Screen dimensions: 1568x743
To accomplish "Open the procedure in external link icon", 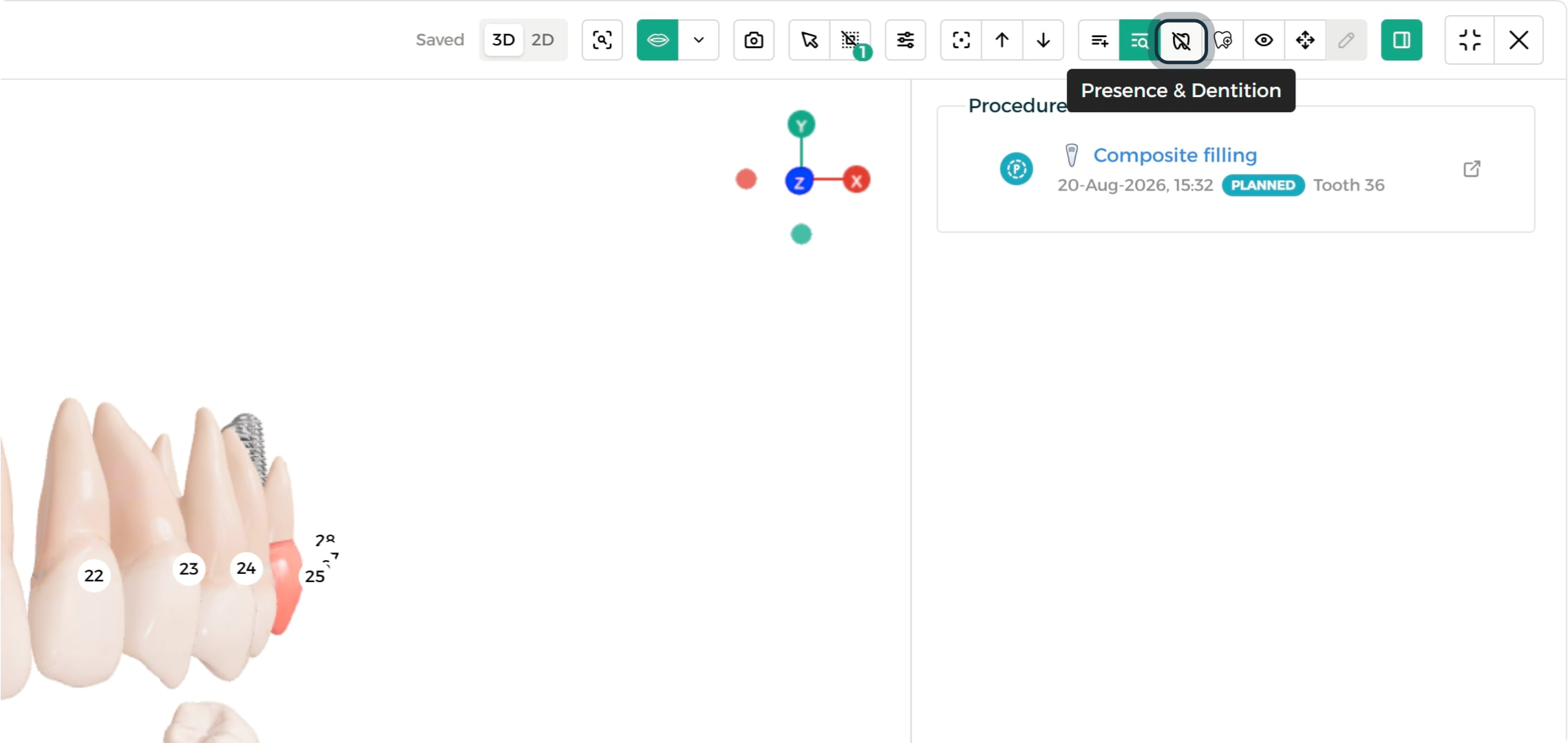I will coord(1472,169).
